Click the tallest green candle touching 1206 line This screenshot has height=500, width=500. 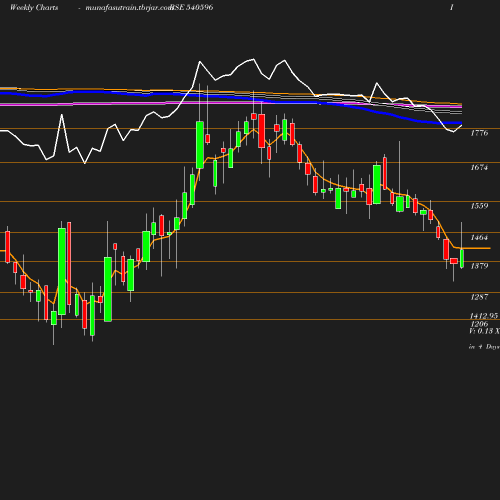pyautogui.click(x=108, y=289)
